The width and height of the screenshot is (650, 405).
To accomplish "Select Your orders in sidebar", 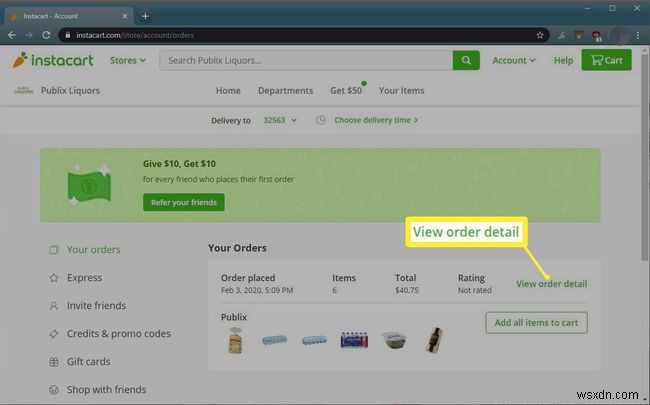I will tap(94, 250).
